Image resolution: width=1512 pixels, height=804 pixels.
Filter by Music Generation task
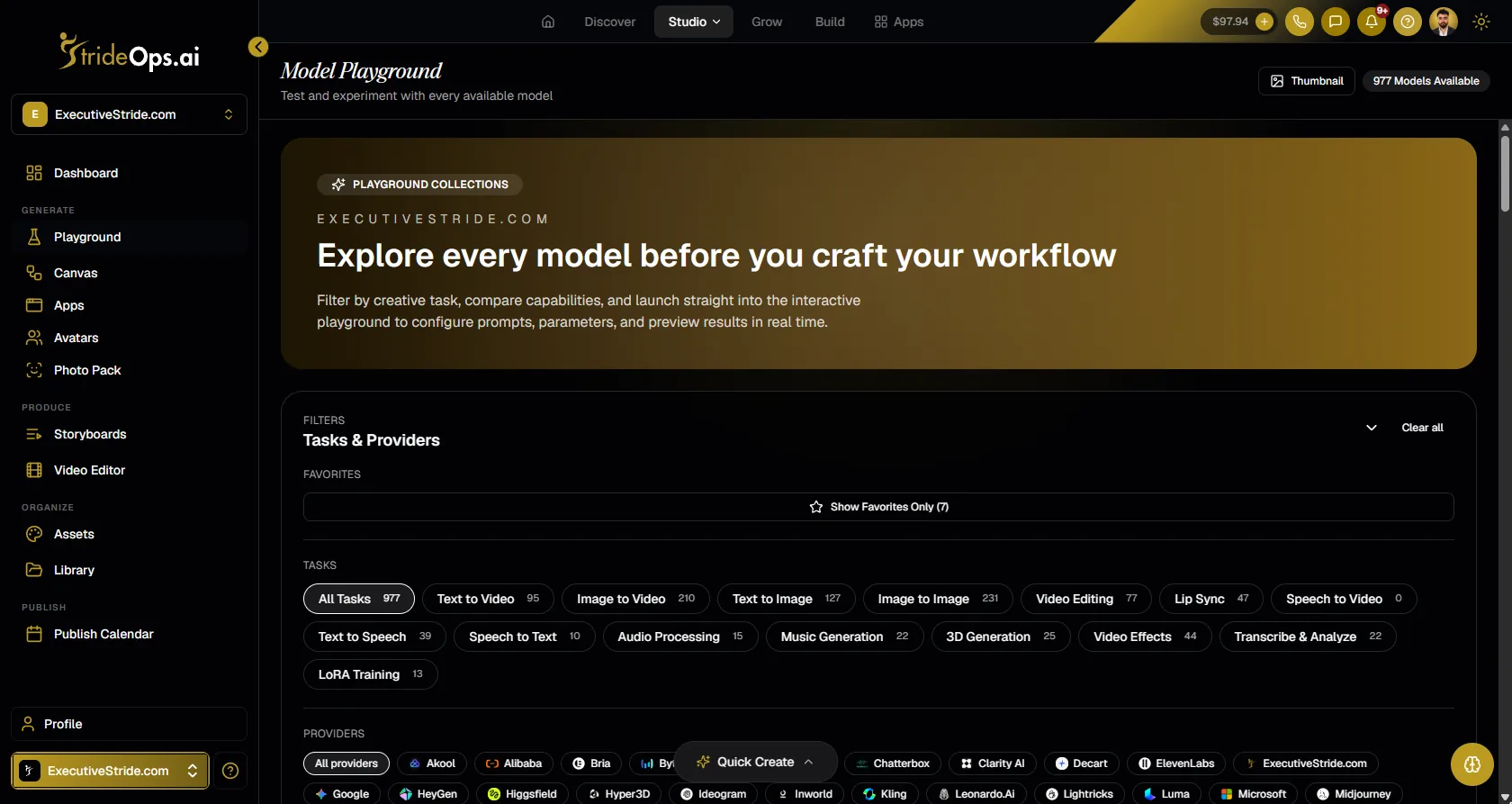coord(844,637)
